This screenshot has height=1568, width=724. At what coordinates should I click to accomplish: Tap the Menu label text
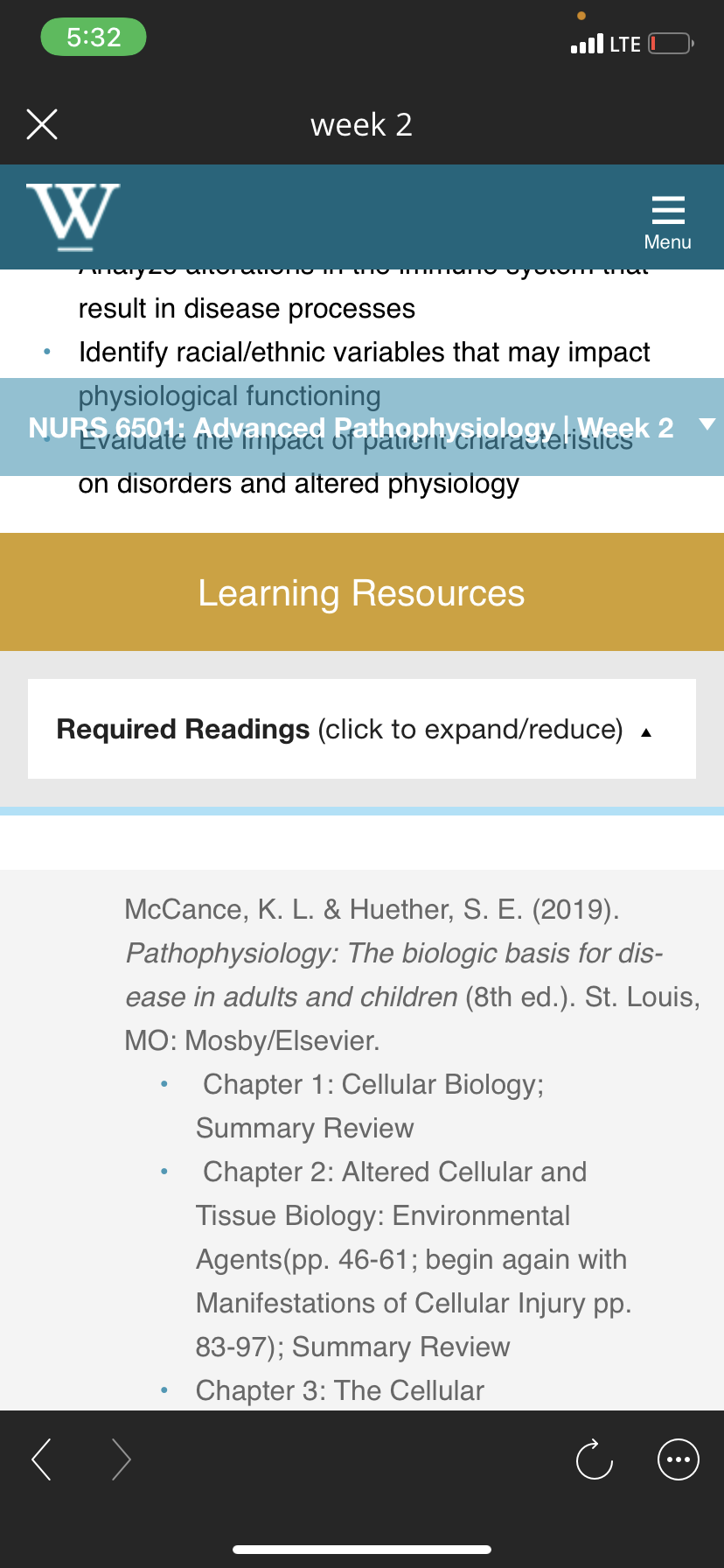[668, 242]
